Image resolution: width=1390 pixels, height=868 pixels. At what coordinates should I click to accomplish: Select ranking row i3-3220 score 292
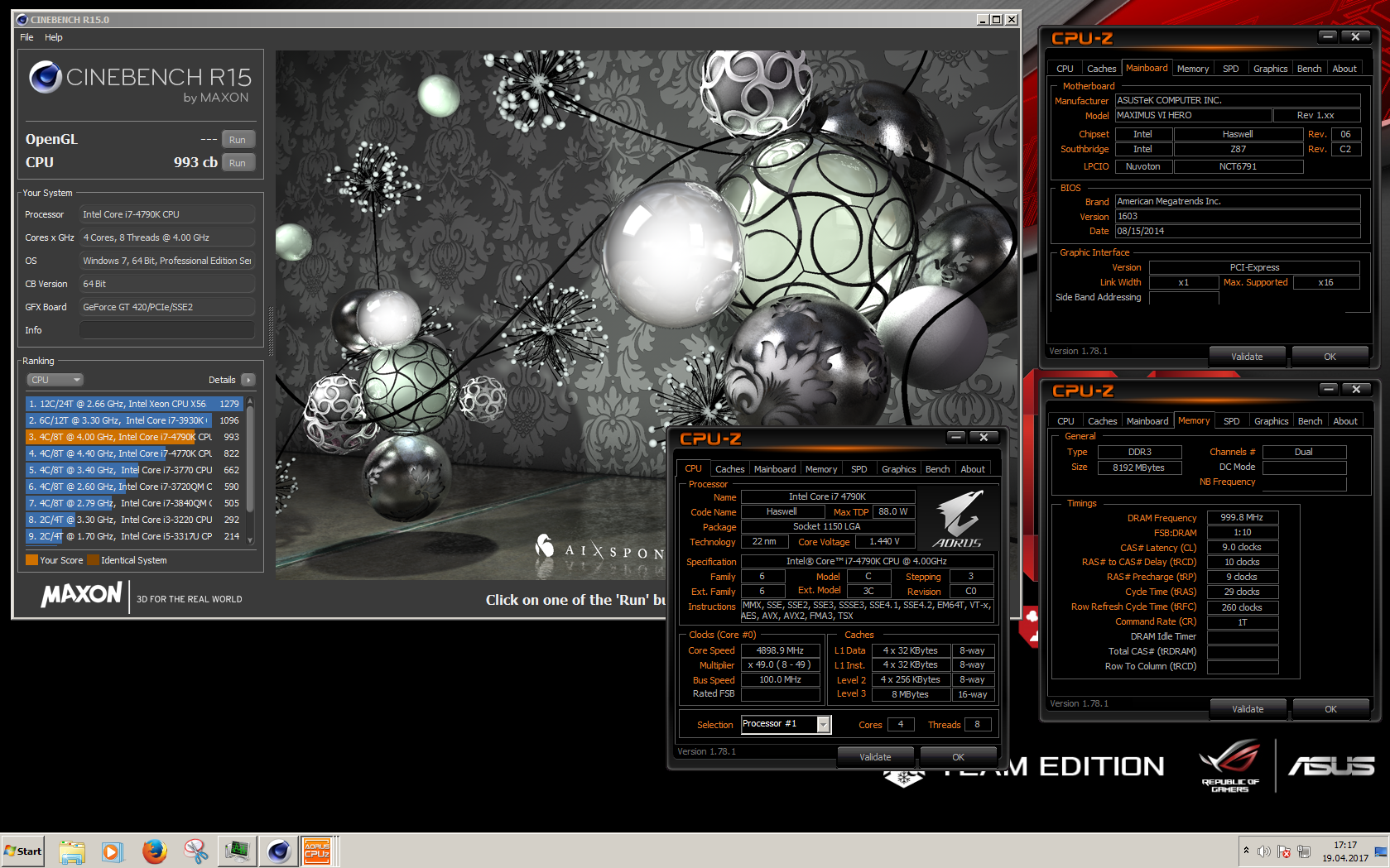[134, 520]
